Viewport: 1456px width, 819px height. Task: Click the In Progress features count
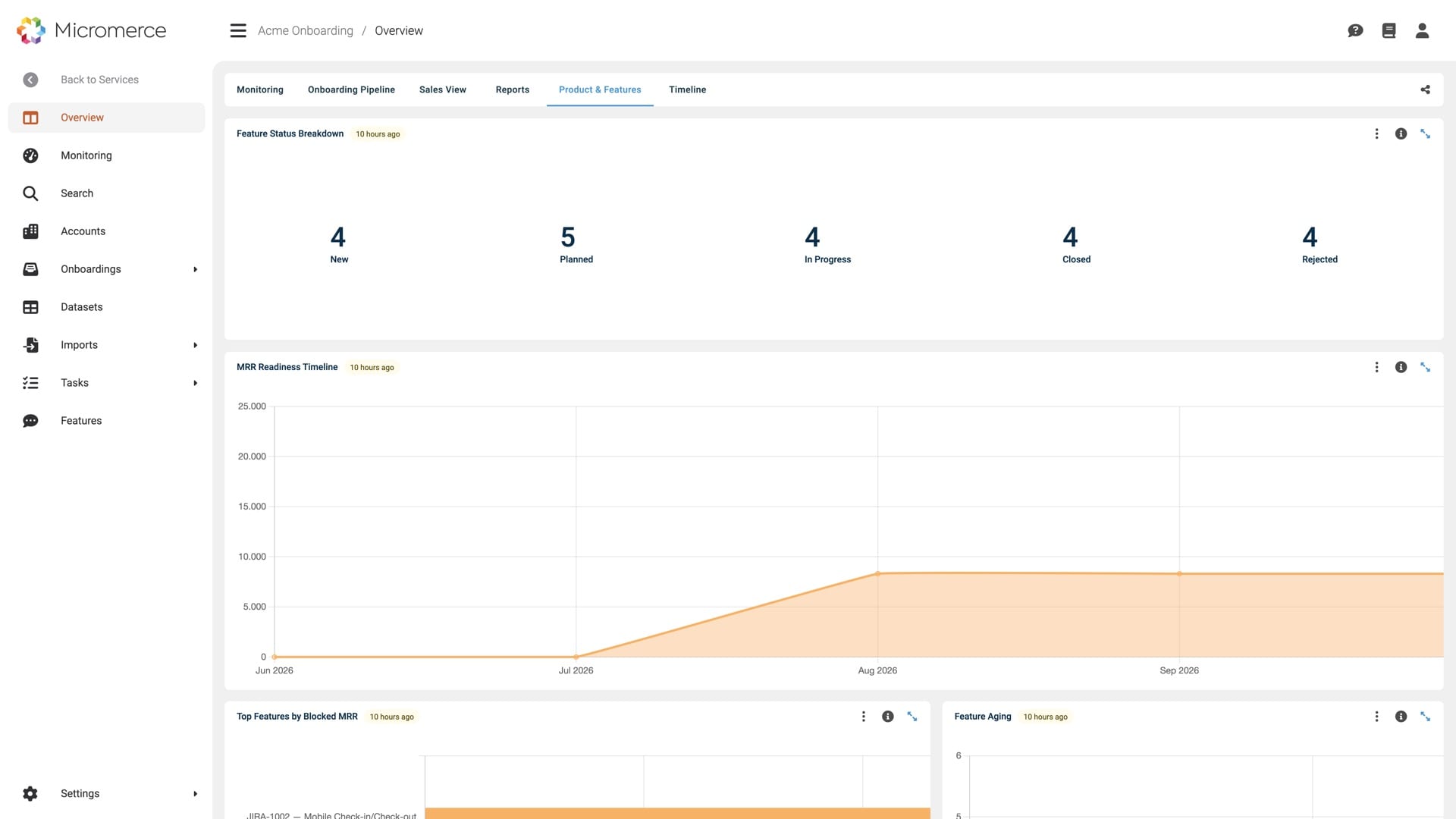[x=812, y=237]
